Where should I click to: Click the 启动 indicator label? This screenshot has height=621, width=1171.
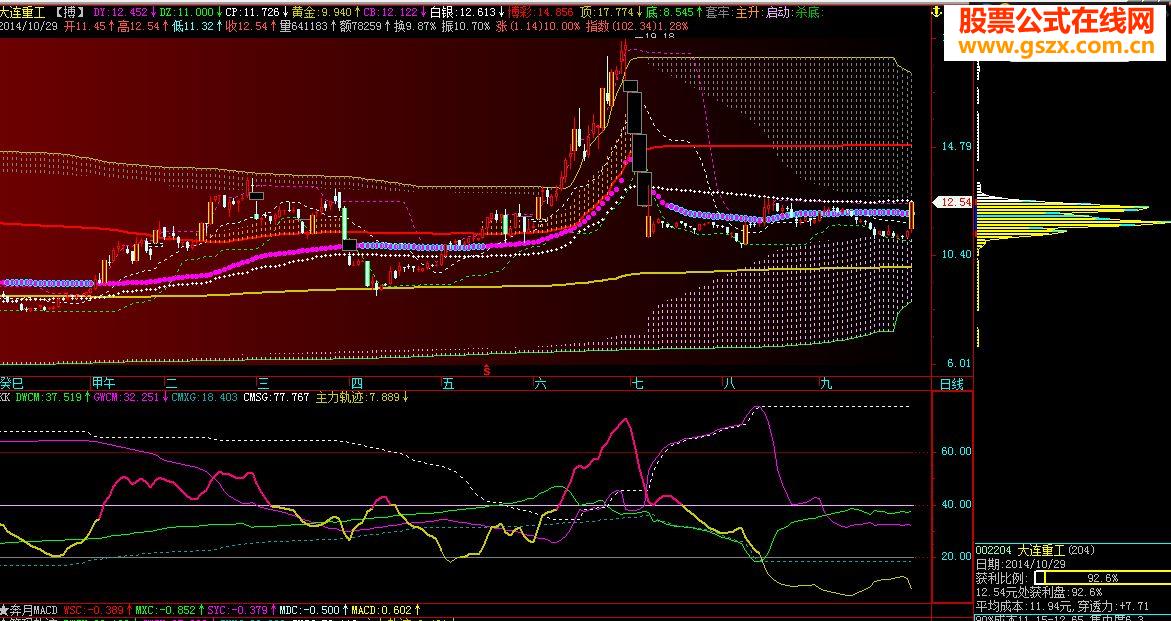click(x=779, y=13)
